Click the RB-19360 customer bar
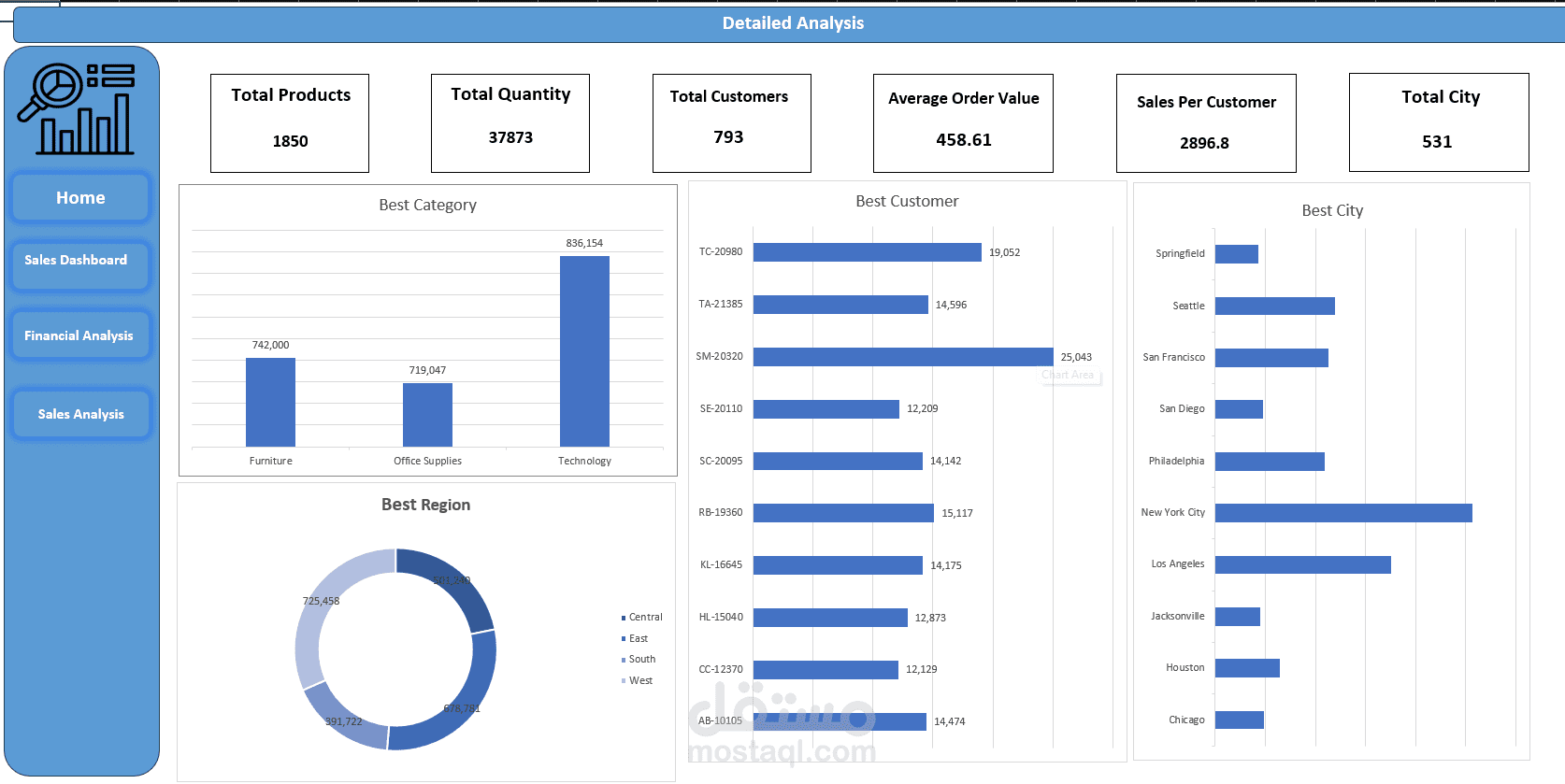 tap(843, 513)
